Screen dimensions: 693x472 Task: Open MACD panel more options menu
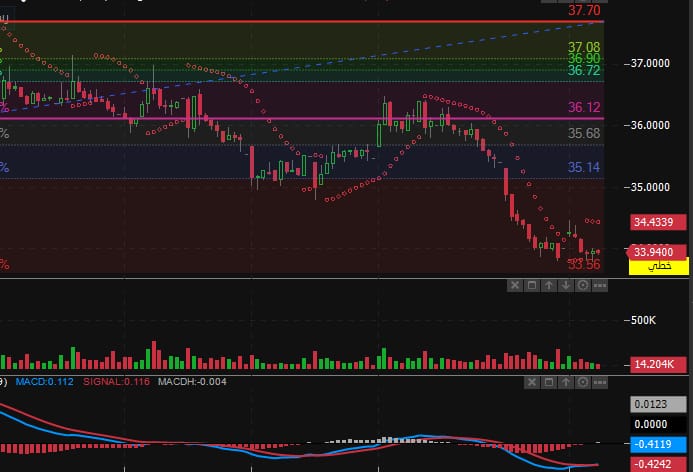[599, 381]
